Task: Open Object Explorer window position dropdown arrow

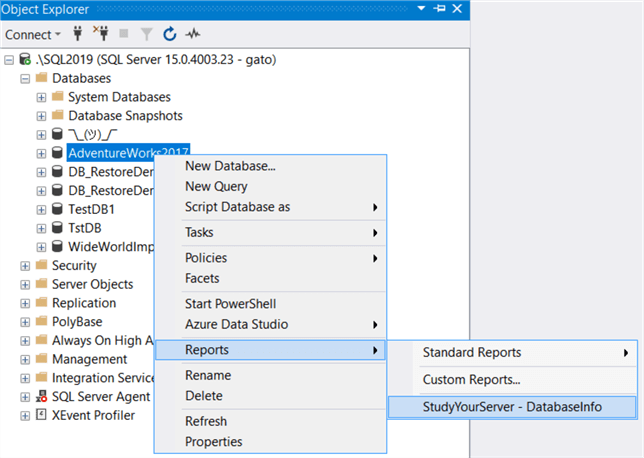Action: click(421, 8)
